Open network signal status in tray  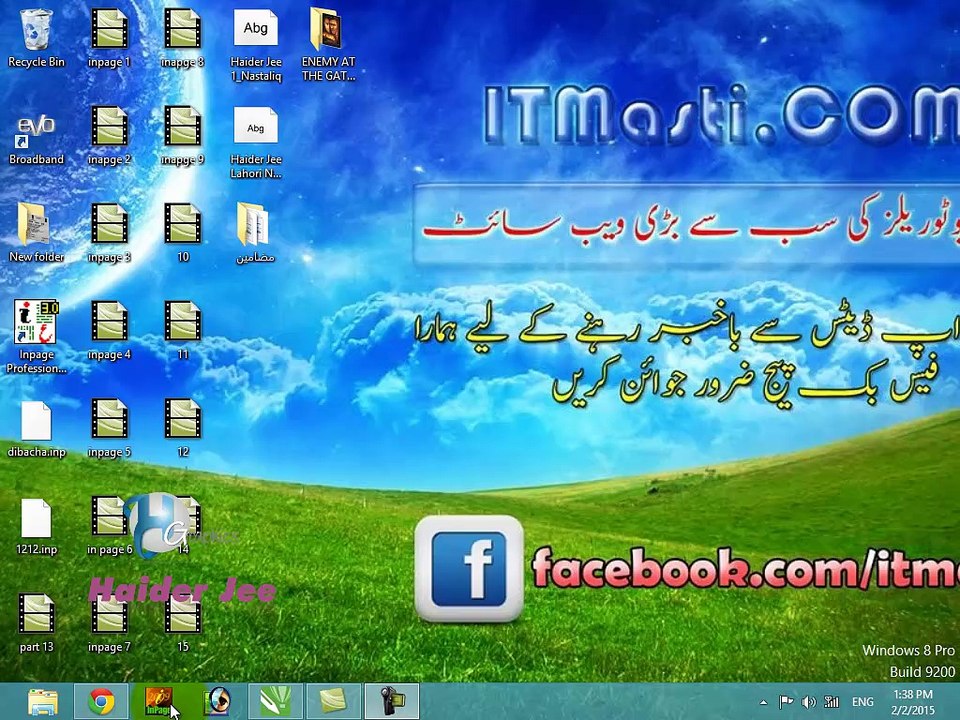(831, 702)
